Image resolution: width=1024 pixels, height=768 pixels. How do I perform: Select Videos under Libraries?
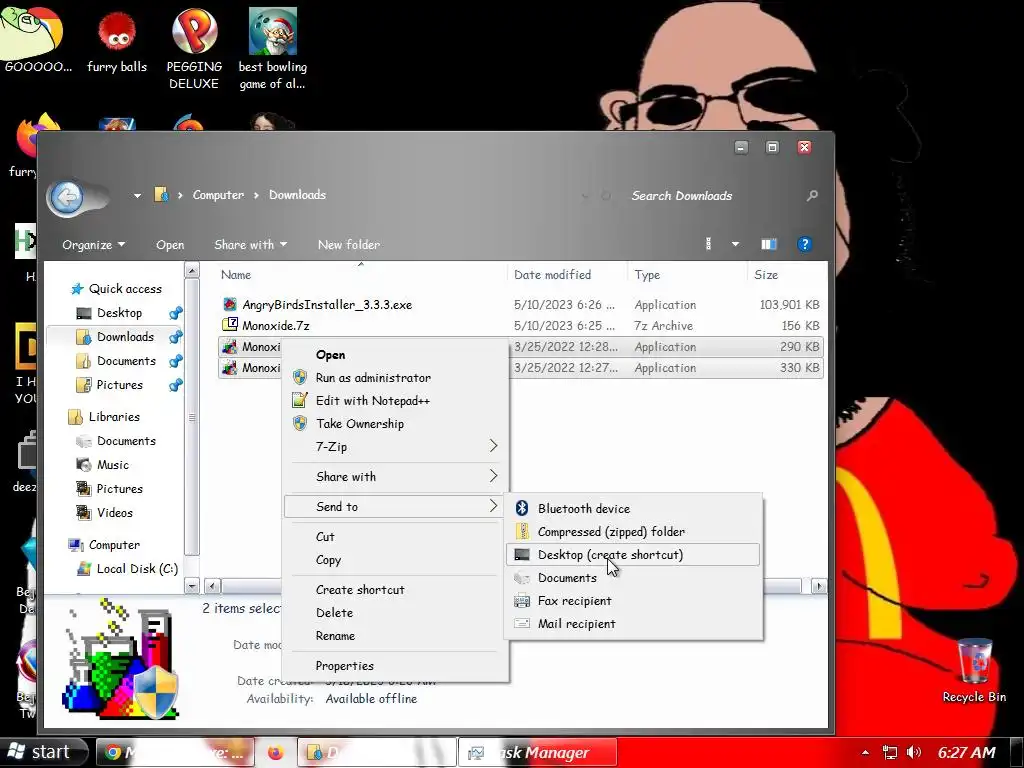(x=105, y=513)
